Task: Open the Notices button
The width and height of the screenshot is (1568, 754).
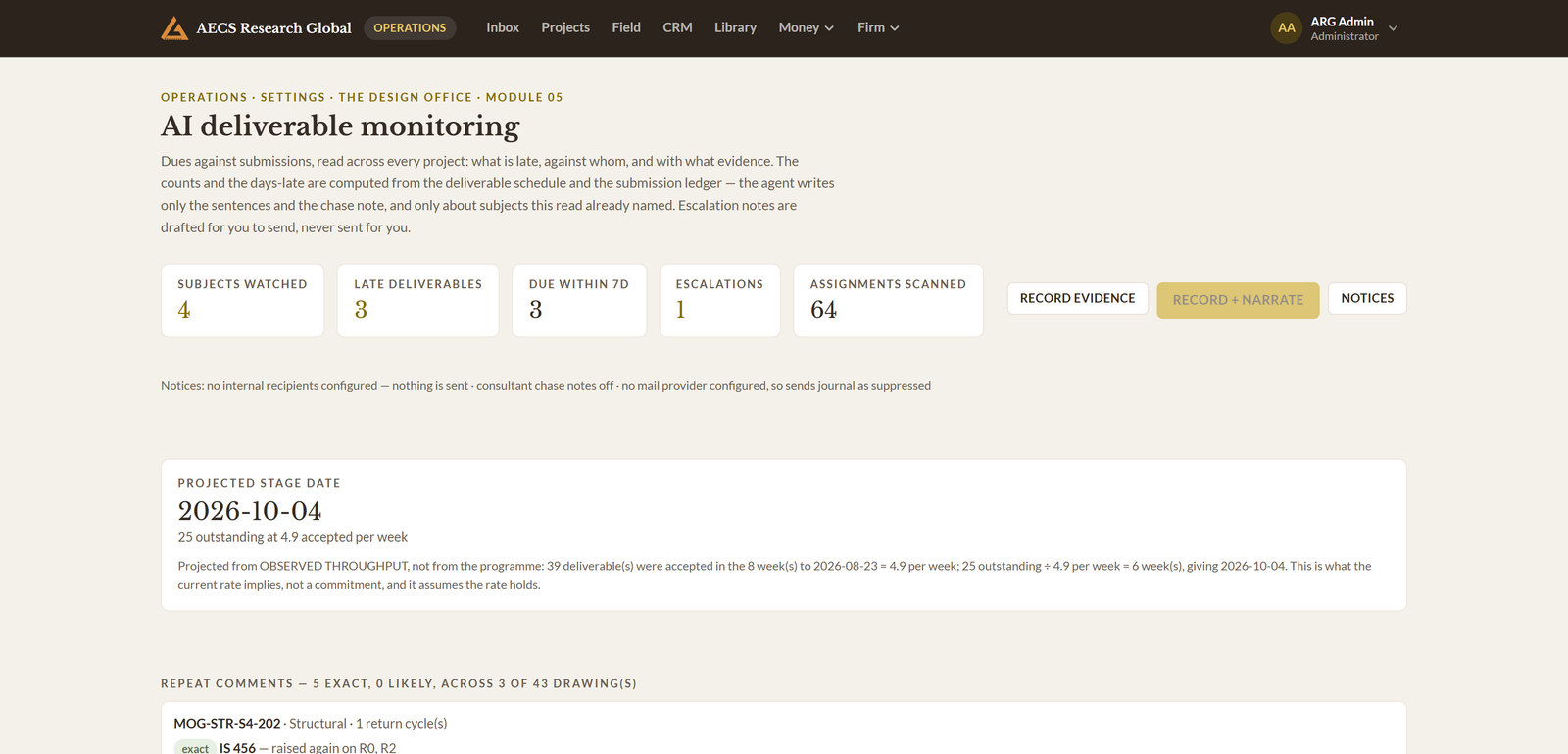Action: [x=1367, y=299]
